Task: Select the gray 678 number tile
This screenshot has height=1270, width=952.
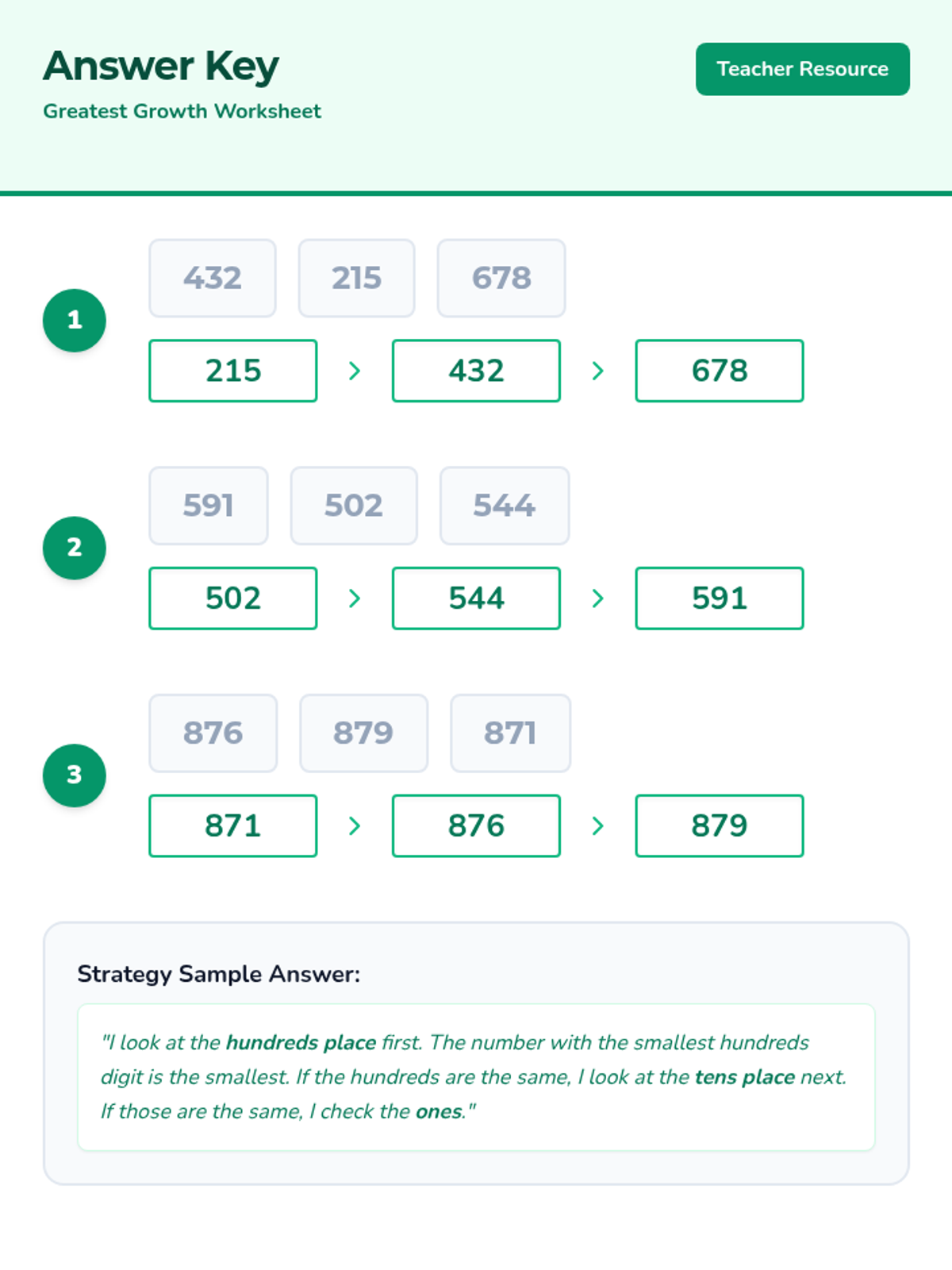Action: 501,278
